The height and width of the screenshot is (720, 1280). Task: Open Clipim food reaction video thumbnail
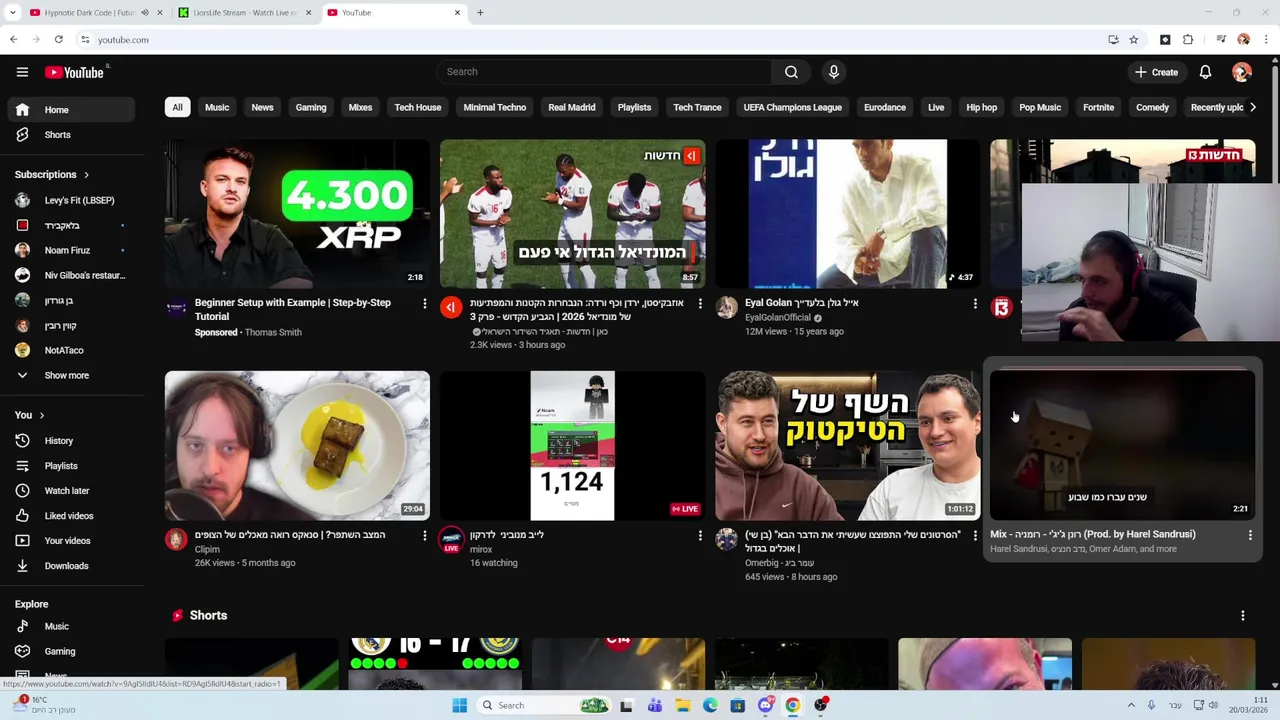[297, 446]
